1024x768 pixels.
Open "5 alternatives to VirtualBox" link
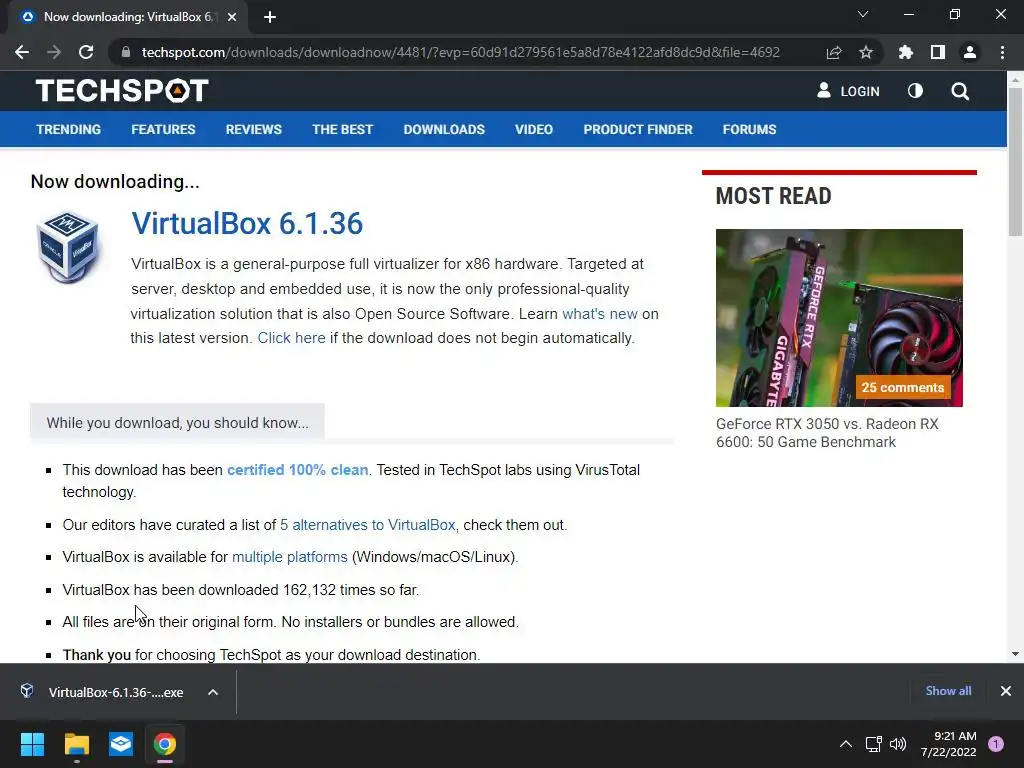coord(368,524)
